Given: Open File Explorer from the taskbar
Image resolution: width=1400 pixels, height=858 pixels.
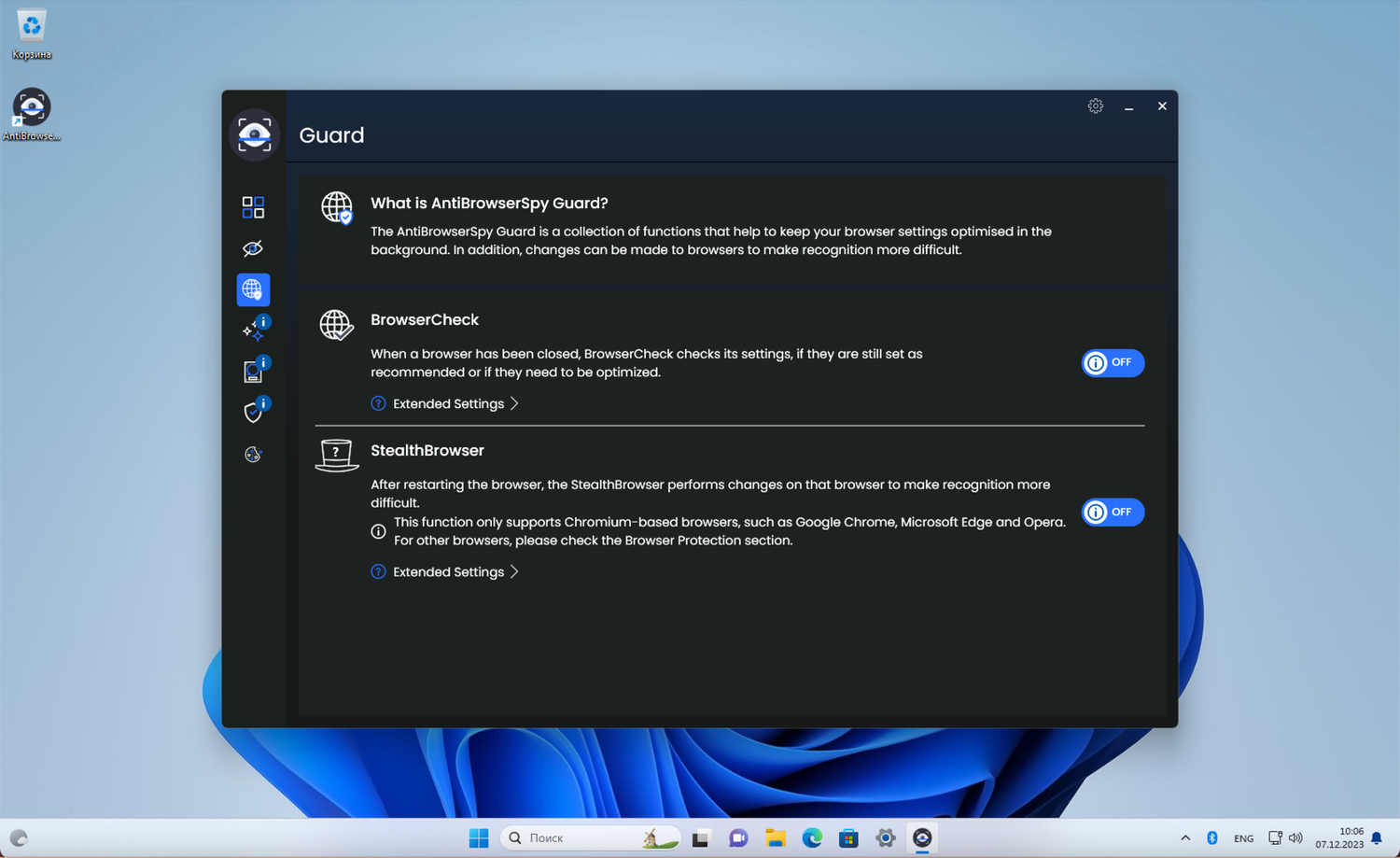Looking at the screenshot, I should click(x=775, y=838).
